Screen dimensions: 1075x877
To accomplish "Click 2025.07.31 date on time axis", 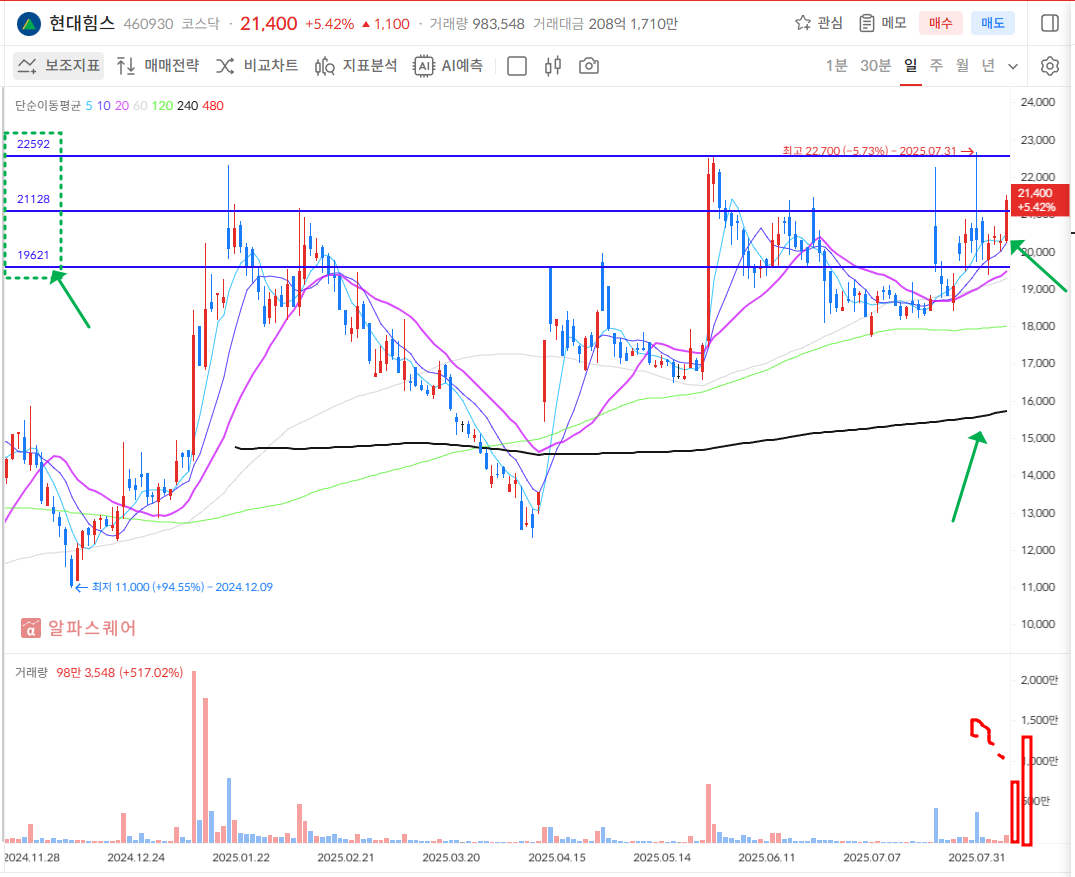I will pyautogui.click(x=976, y=857).
